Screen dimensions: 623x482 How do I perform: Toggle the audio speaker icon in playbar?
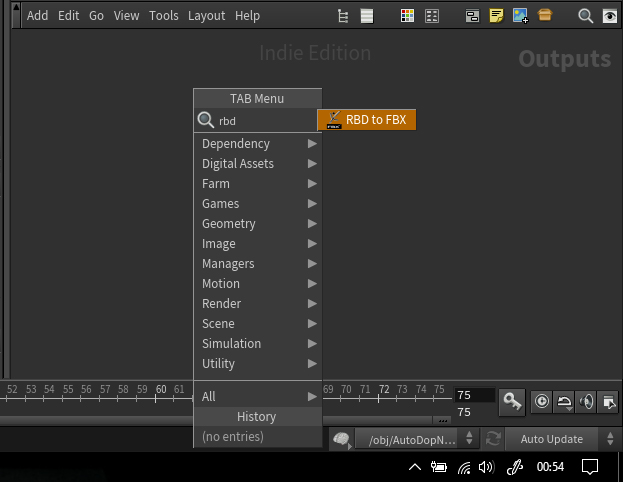pos(586,401)
